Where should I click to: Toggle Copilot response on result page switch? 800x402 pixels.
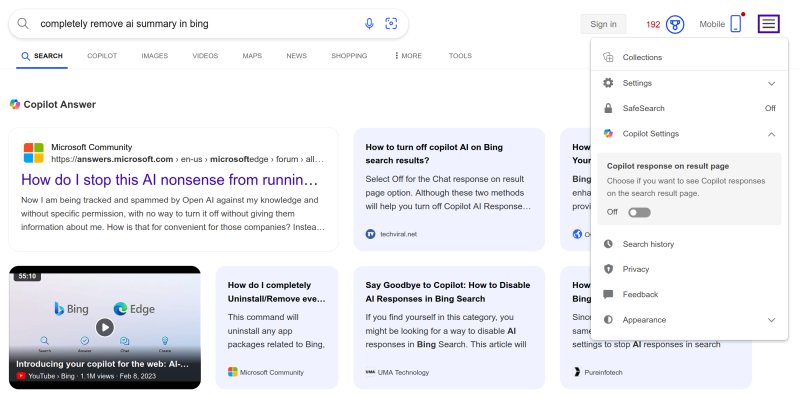click(639, 212)
